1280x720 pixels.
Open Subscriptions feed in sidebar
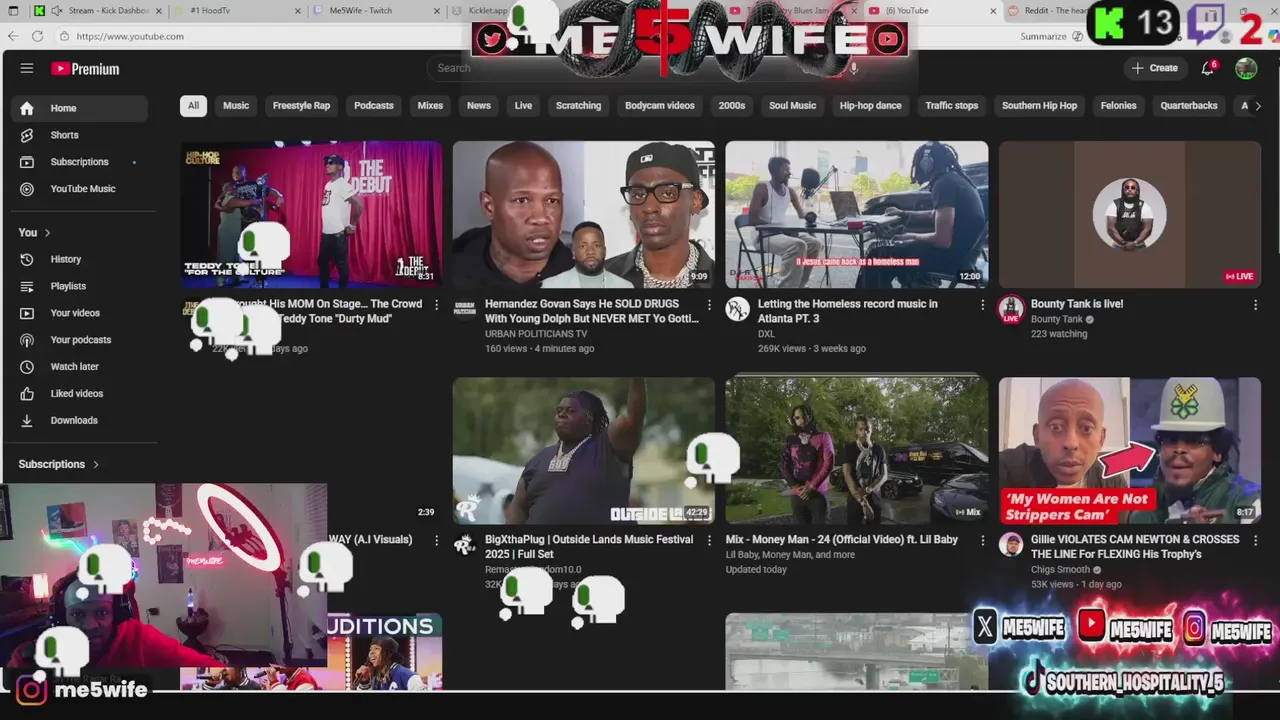[80, 162]
